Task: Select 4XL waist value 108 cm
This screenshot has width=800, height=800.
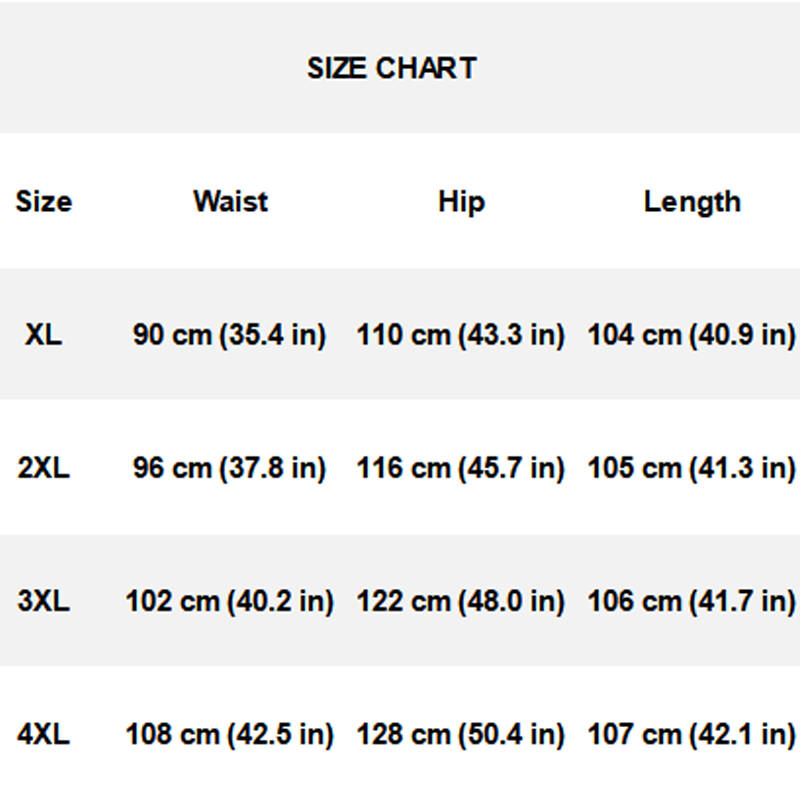Action: coord(230,735)
